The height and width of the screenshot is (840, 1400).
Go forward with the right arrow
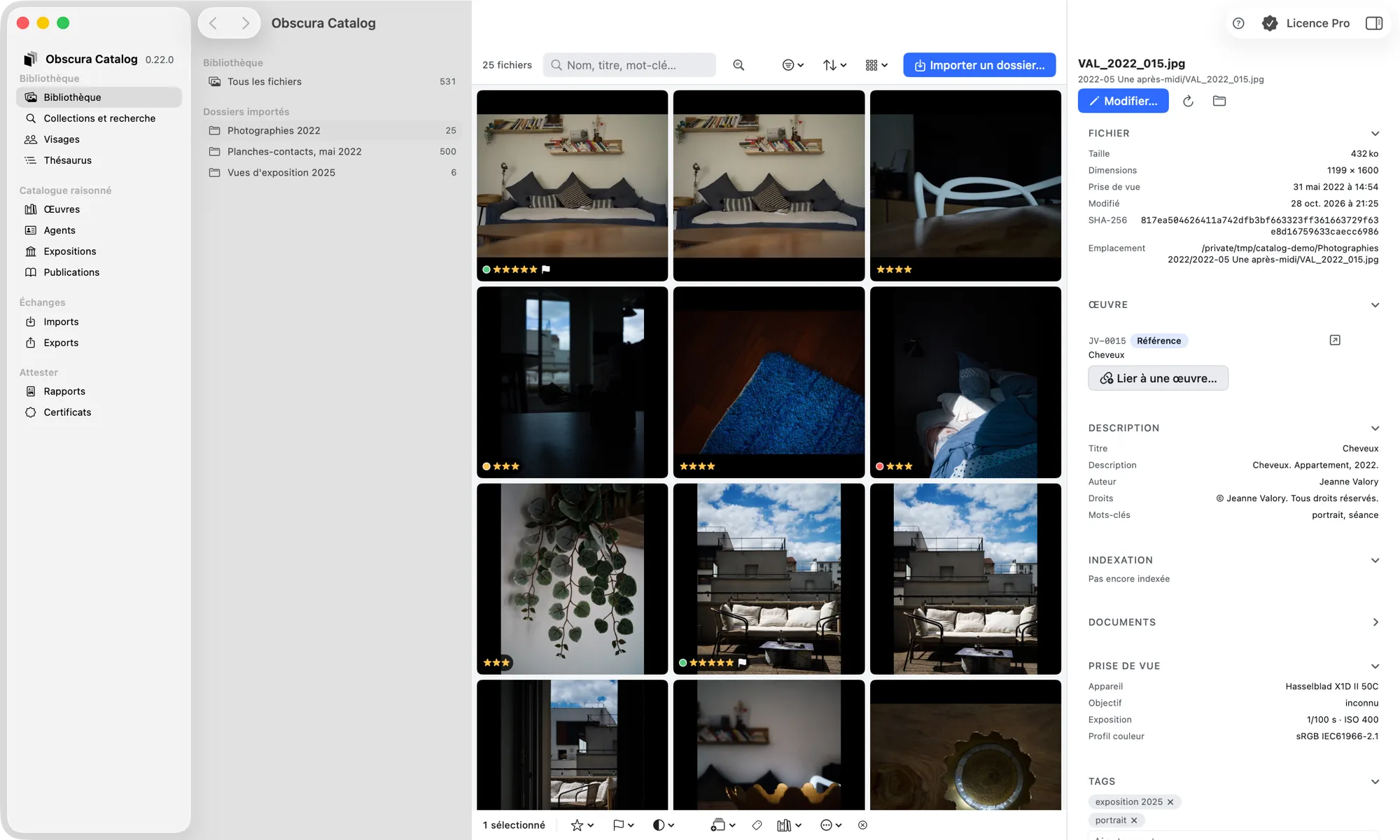(245, 23)
